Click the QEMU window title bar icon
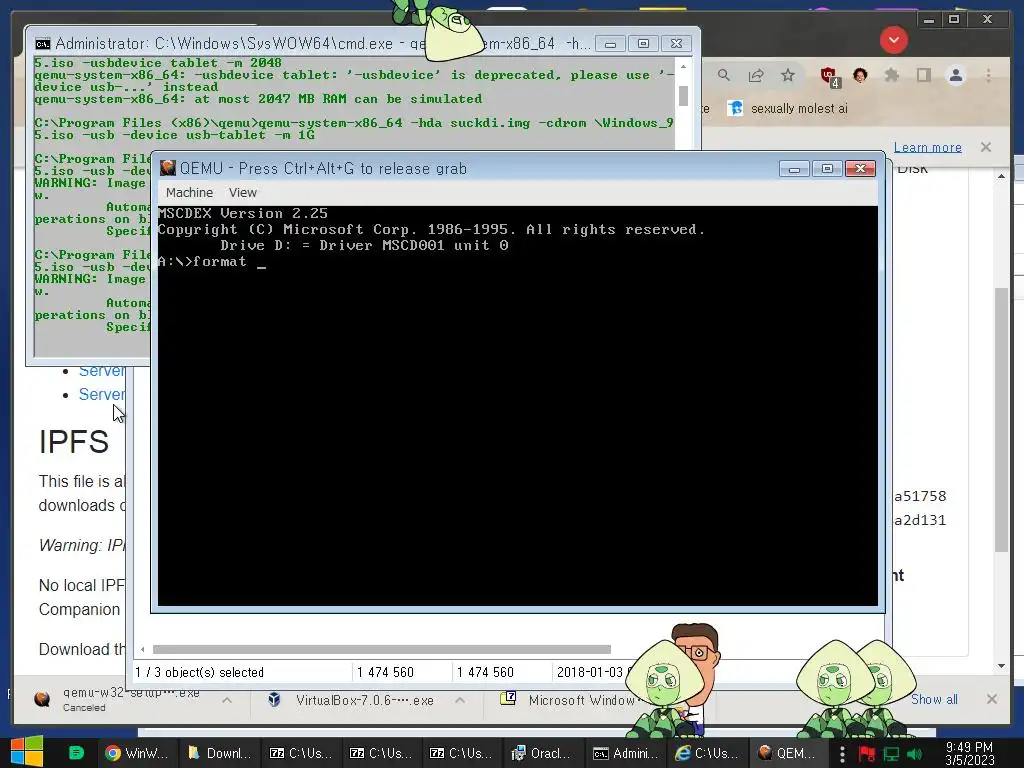This screenshot has width=1024, height=768. click(168, 168)
